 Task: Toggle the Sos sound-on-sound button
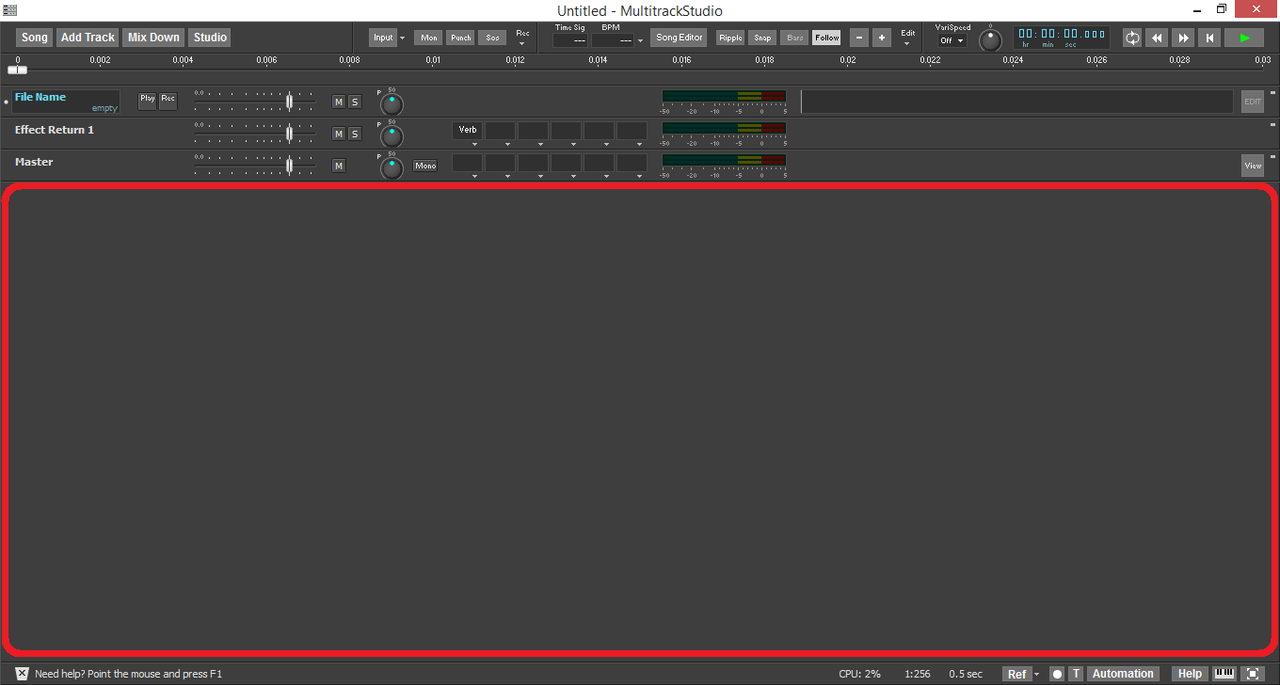492,37
